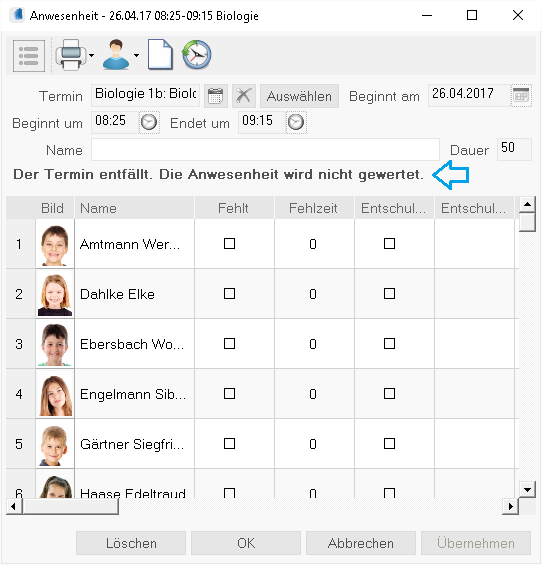The height and width of the screenshot is (565, 542).
Task: Check Fehlt for Dahlke Elke
Action: click(x=230, y=293)
